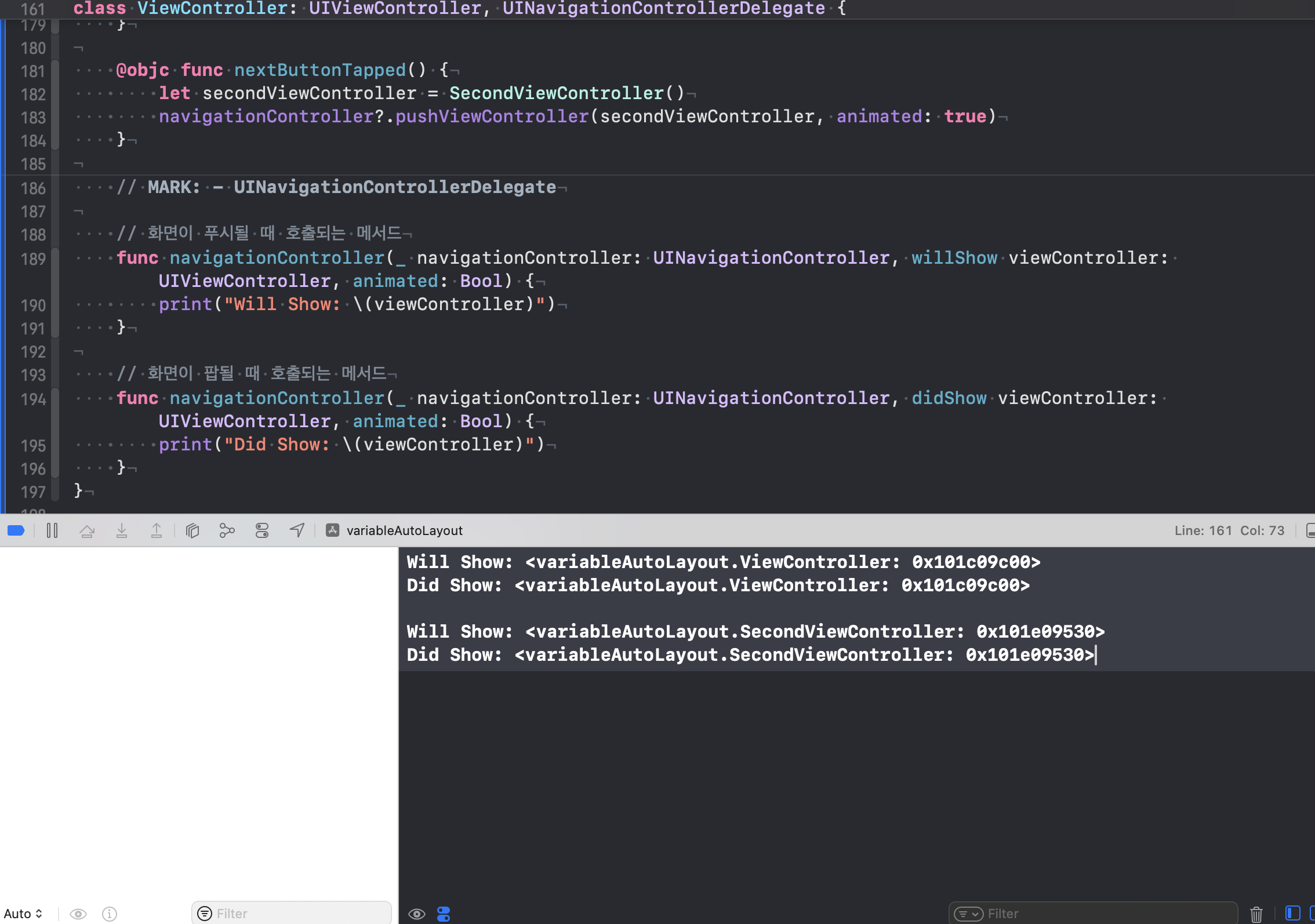Image resolution: width=1315 pixels, height=924 pixels.
Task: Click console line Did Show SecondViewController 0x101e09530
Action: [x=750, y=655]
